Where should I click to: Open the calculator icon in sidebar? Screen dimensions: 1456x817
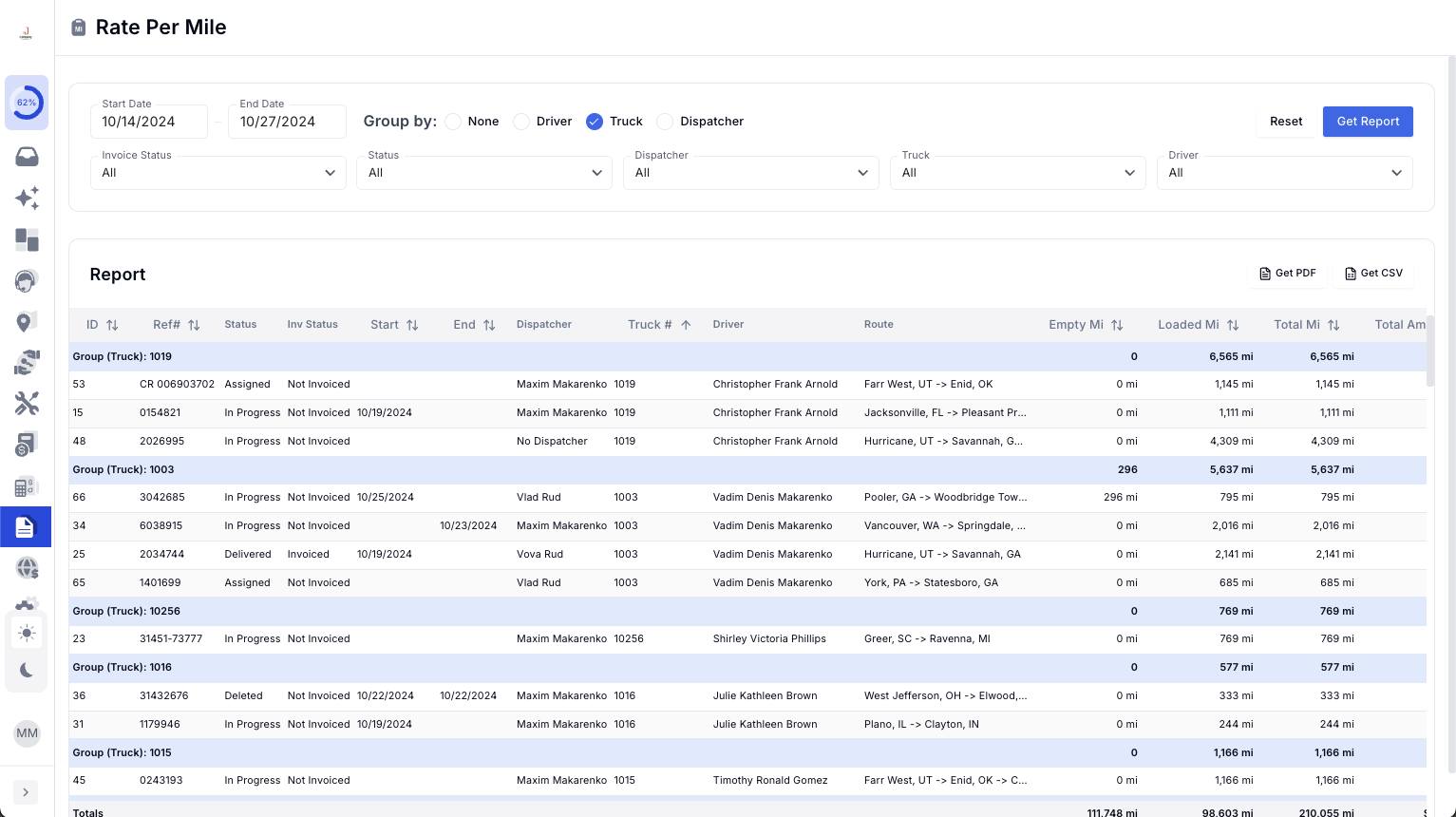click(x=27, y=487)
